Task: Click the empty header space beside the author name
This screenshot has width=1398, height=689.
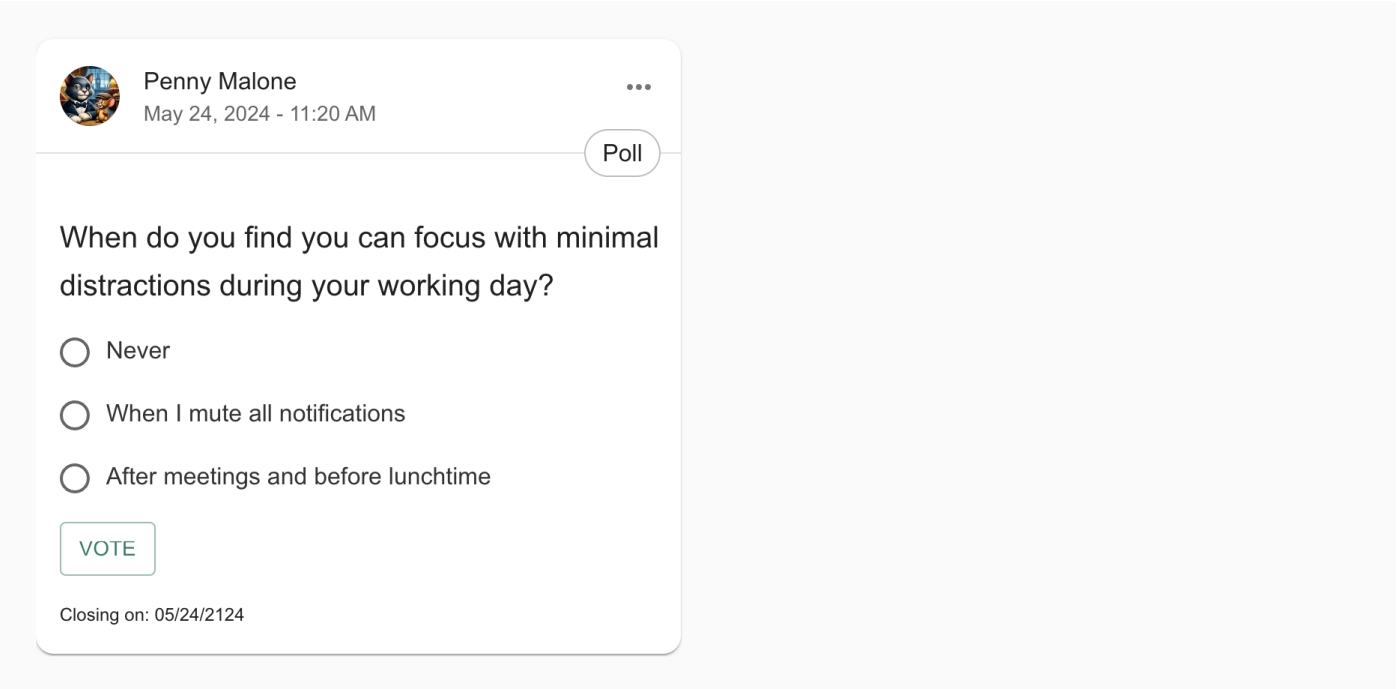Action: click(x=480, y=95)
